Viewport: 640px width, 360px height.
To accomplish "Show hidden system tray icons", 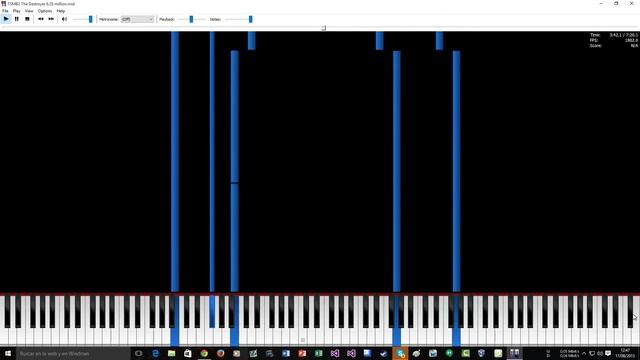I will click(x=584, y=353).
